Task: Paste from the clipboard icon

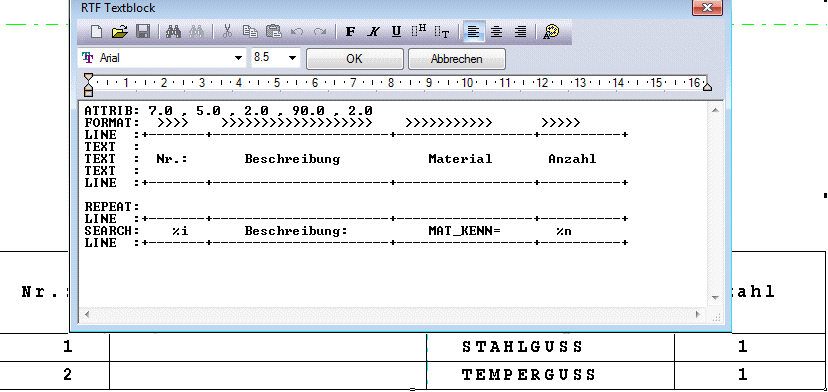Action: click(274, 32)
